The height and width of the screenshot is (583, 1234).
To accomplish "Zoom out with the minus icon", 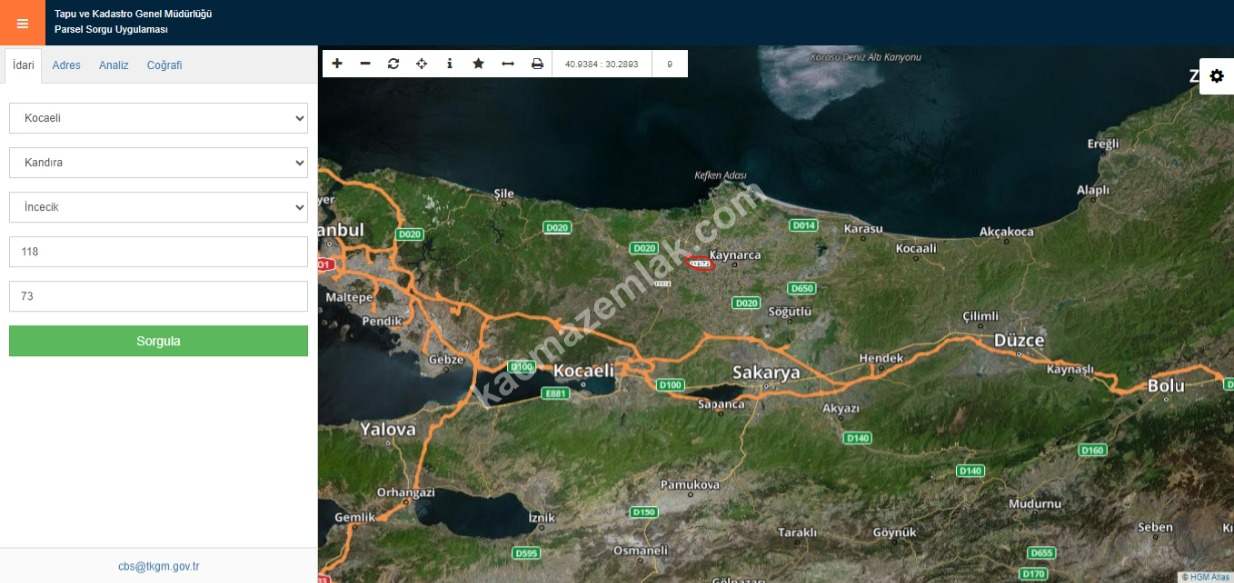I will point(365,64).
